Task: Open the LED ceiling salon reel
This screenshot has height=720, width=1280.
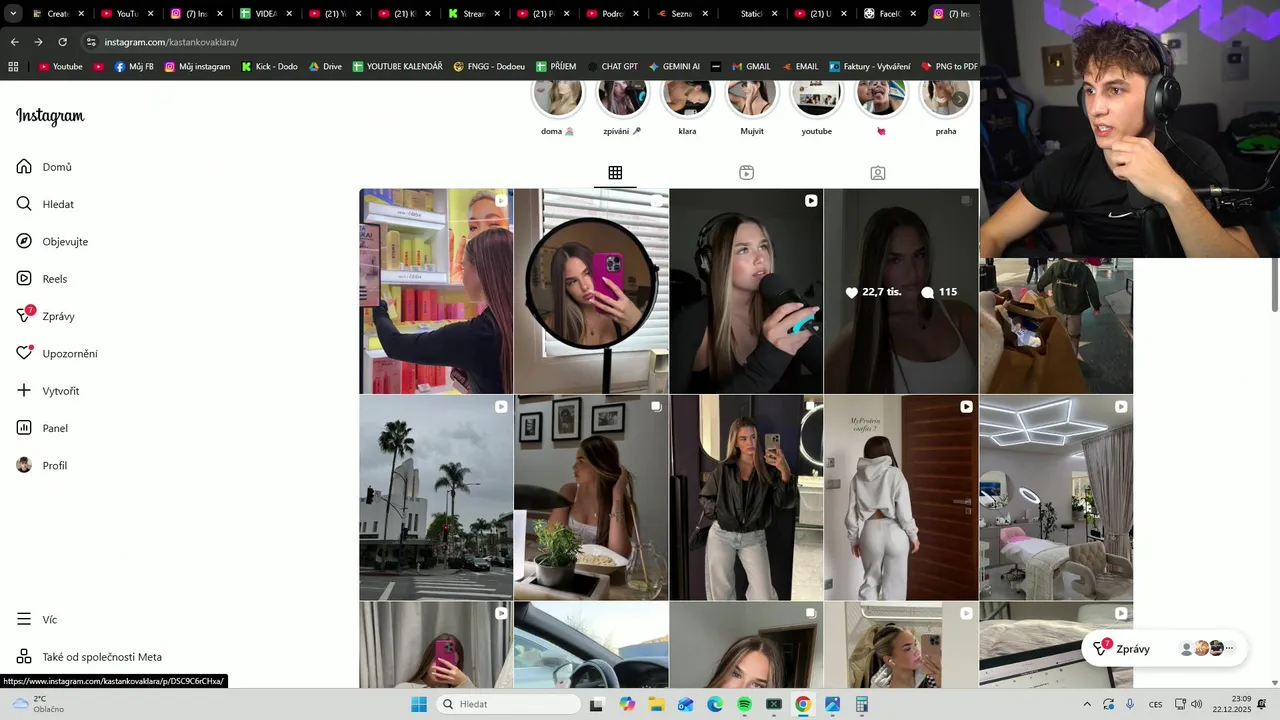Action: (x=1056, y=497)
